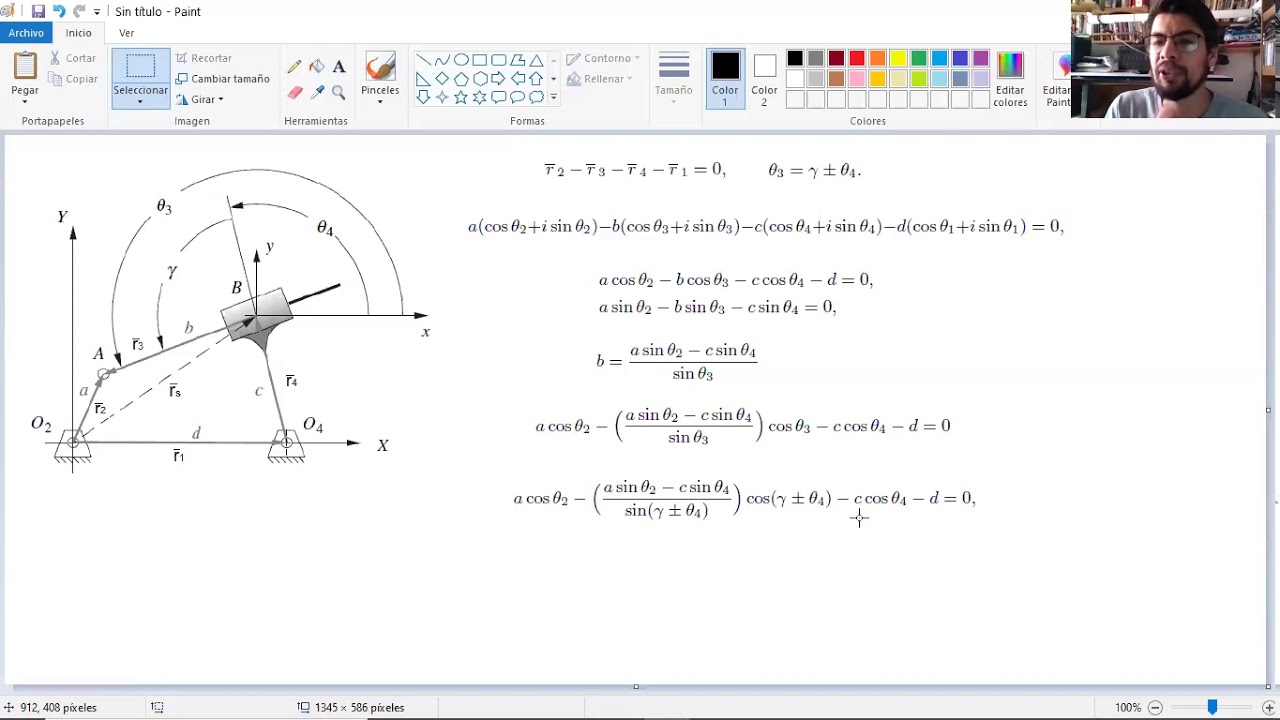The height and width of the screenshot is (720, 1280).
Task: Pick the red color swatch
Action: click(856, 59)
